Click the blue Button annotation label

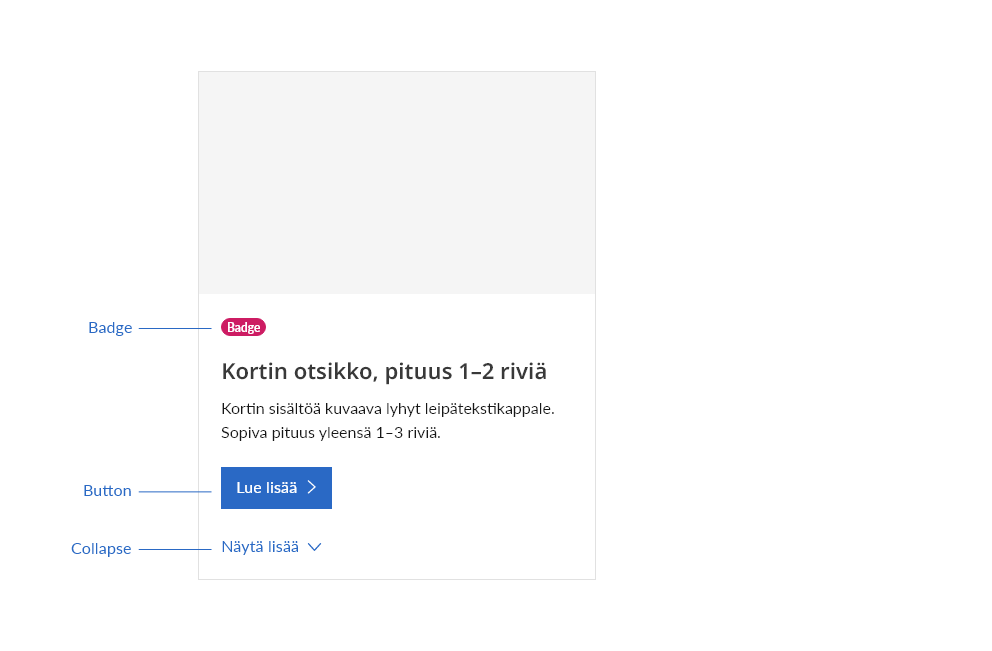[107, 491]
